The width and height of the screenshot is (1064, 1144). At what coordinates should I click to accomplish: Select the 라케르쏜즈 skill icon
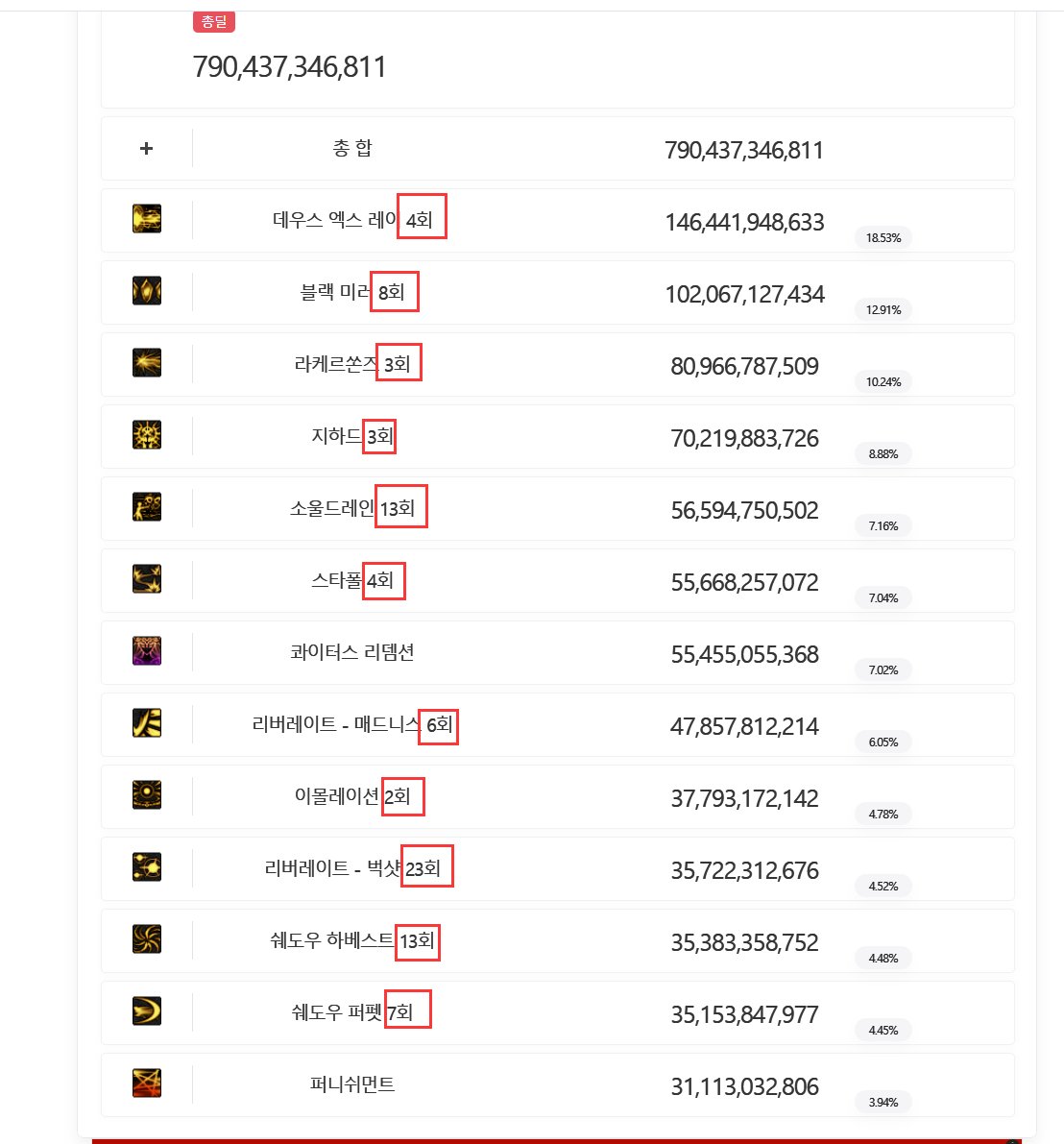coord(147,363)
